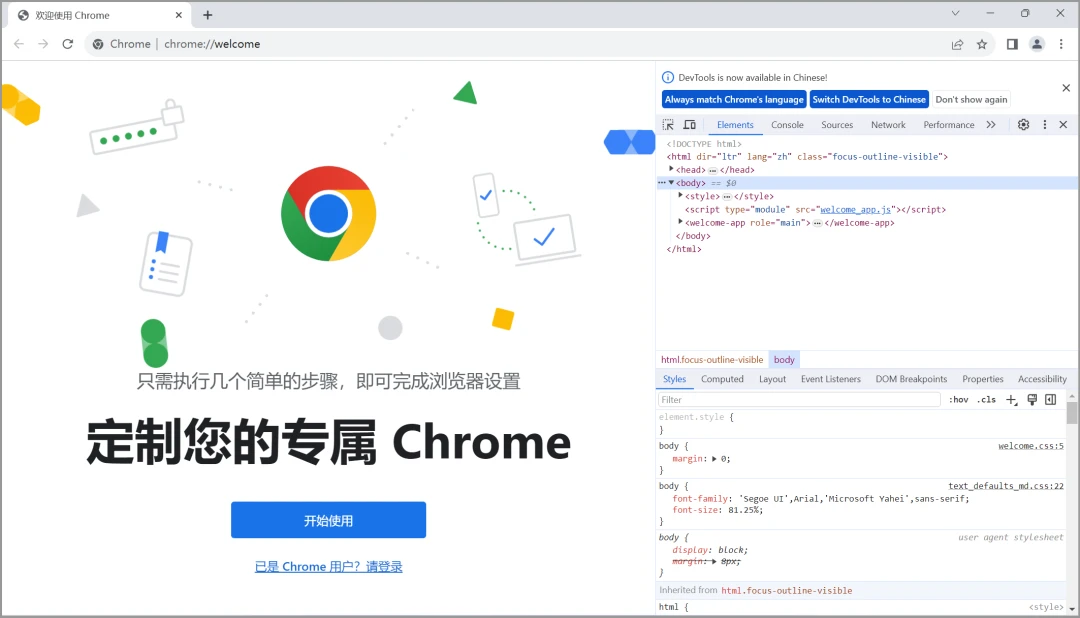Add a new style rule with the plus icon
This screenshot has width=1080, height=618.
point(1011,400)
